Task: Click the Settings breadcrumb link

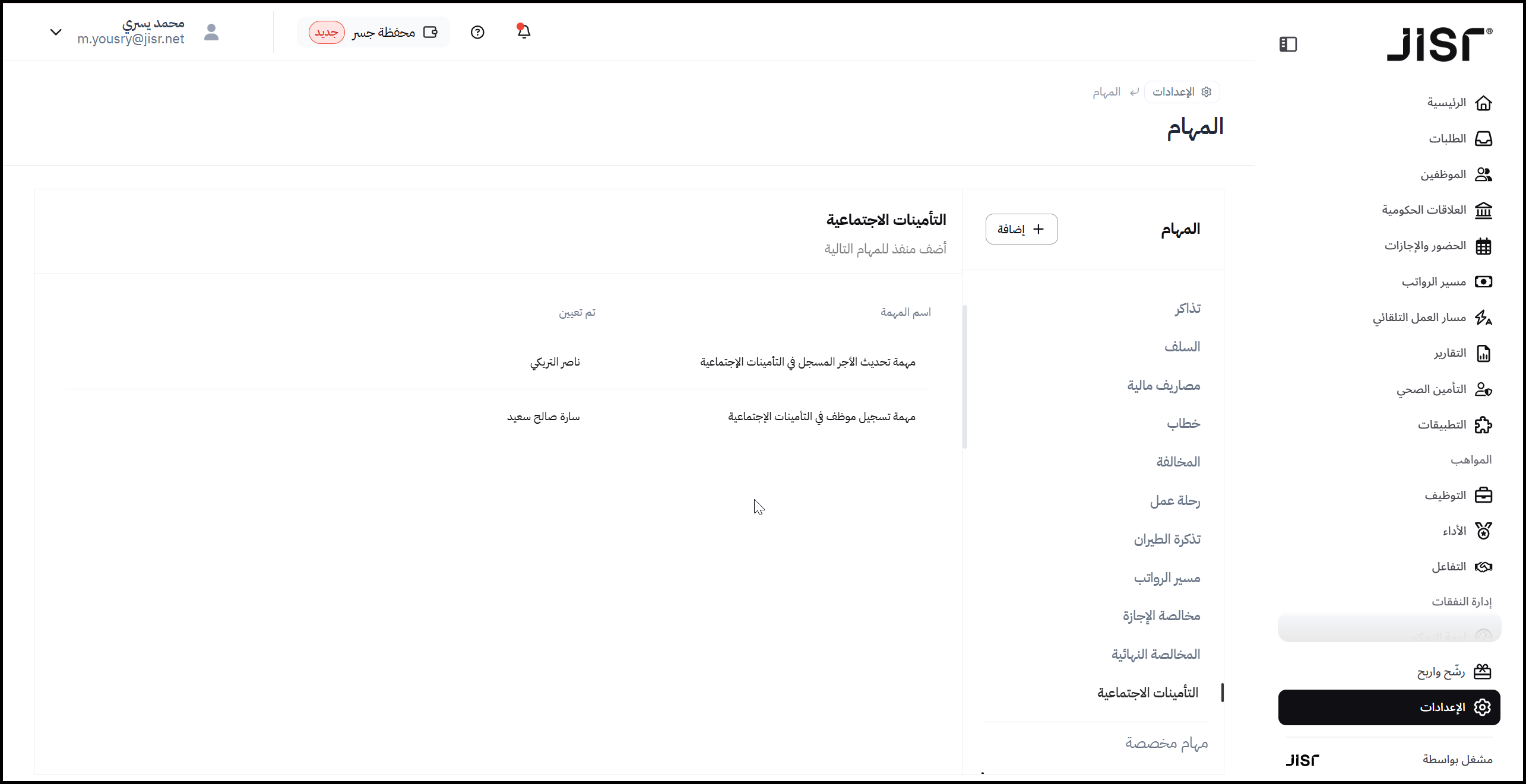Action: (x=1182, y=92)
